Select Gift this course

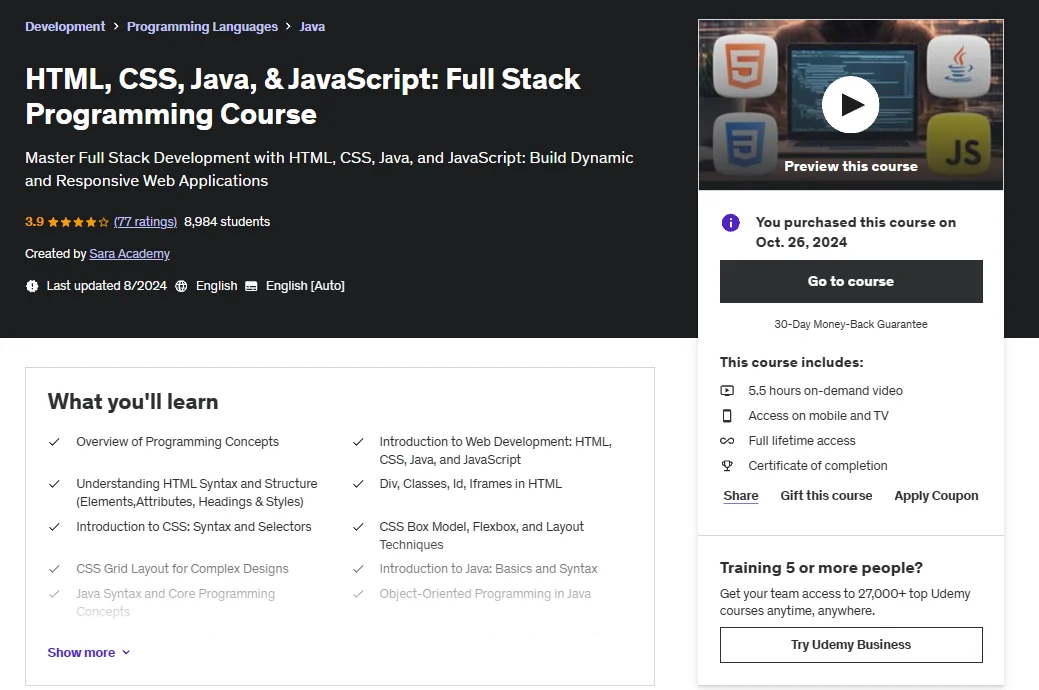point(826,496)
